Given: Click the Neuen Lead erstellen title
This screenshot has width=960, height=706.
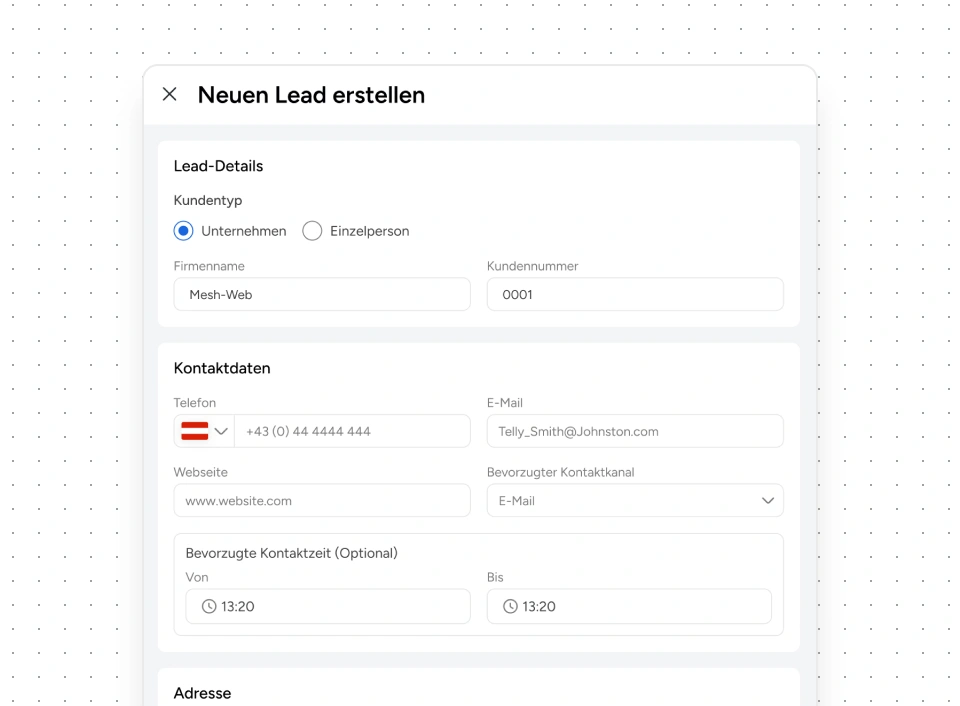Looking at the screenshot, I should (x=311, y=95).
